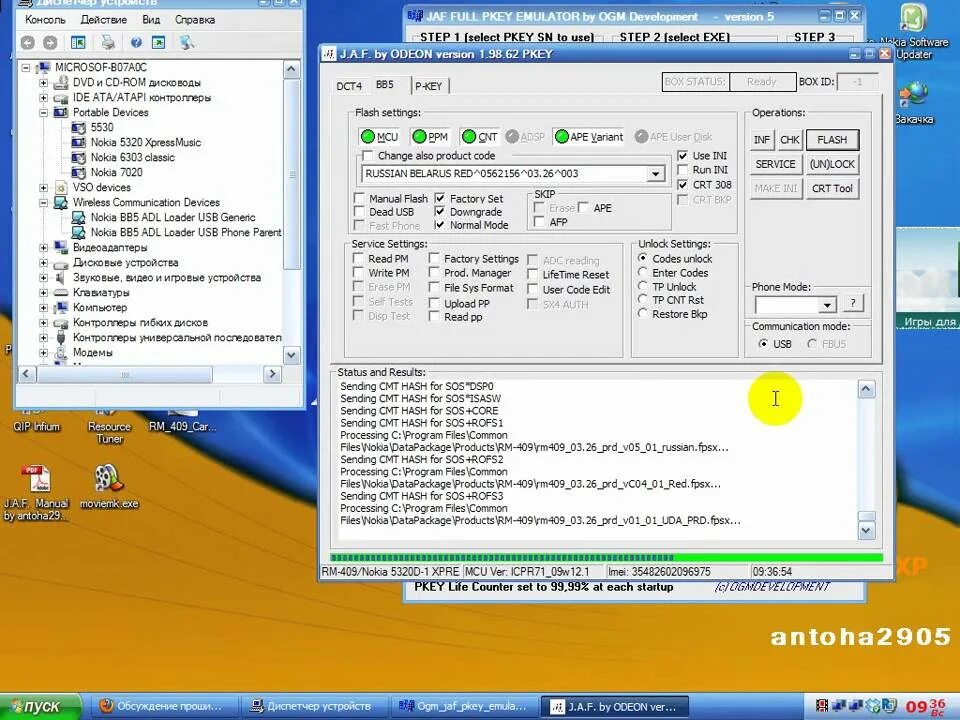Select Nokia BB5 ADL Loader USB Phone Parent
This screenshot has width=960, height=720.
click(x=186, y=233)
